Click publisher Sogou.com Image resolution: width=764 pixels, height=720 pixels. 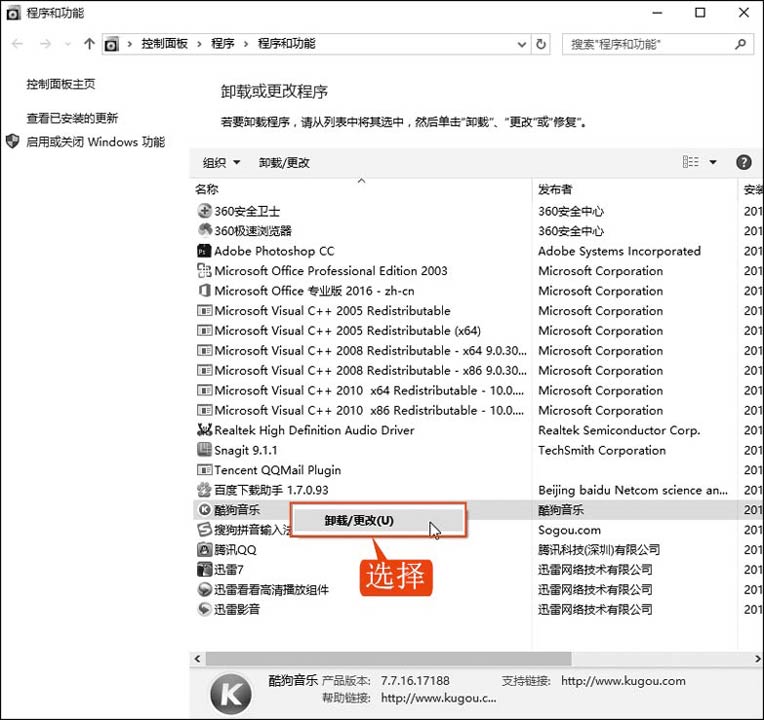coord(569,530)
